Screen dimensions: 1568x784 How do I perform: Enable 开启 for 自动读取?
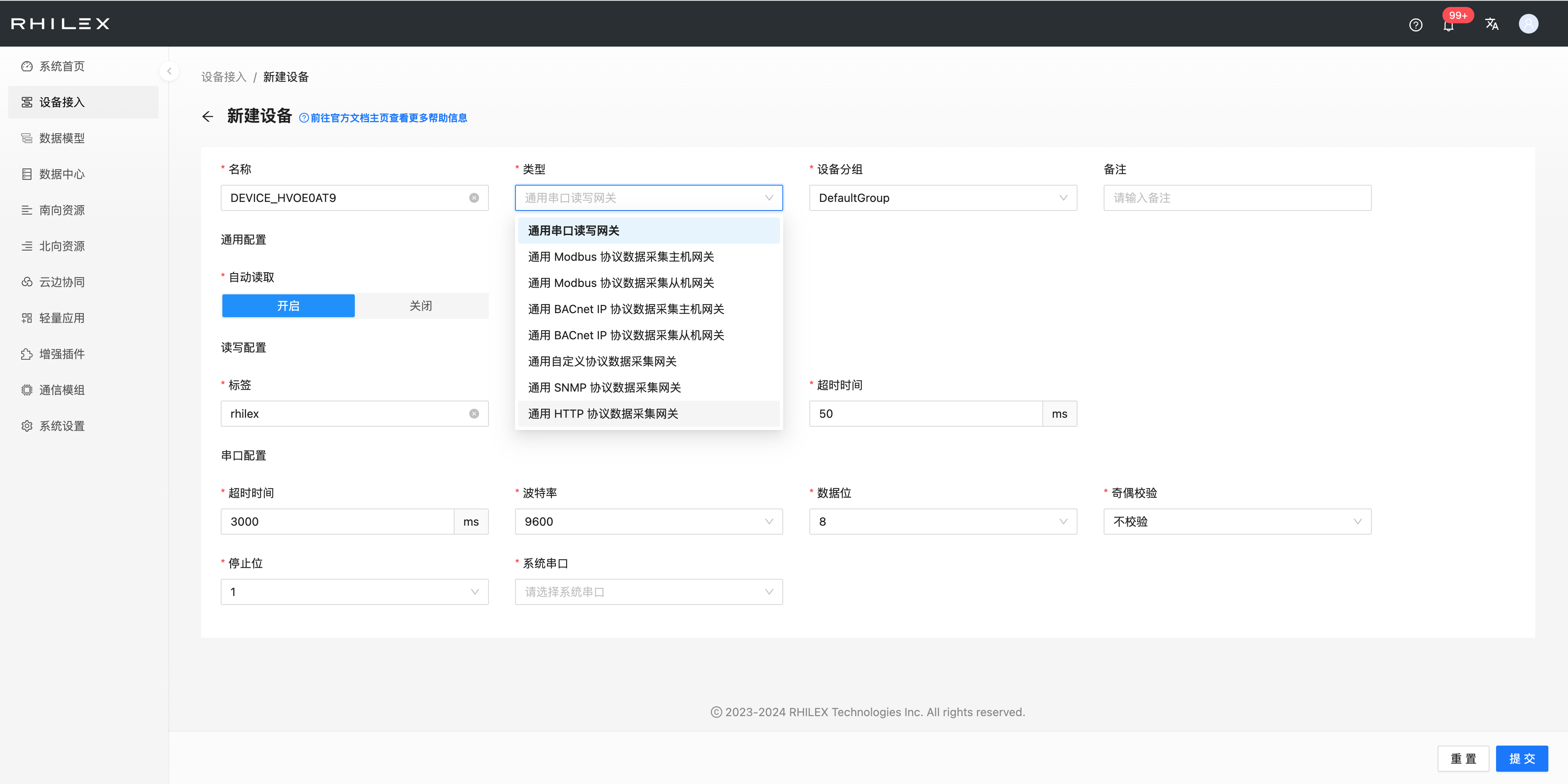288,306
